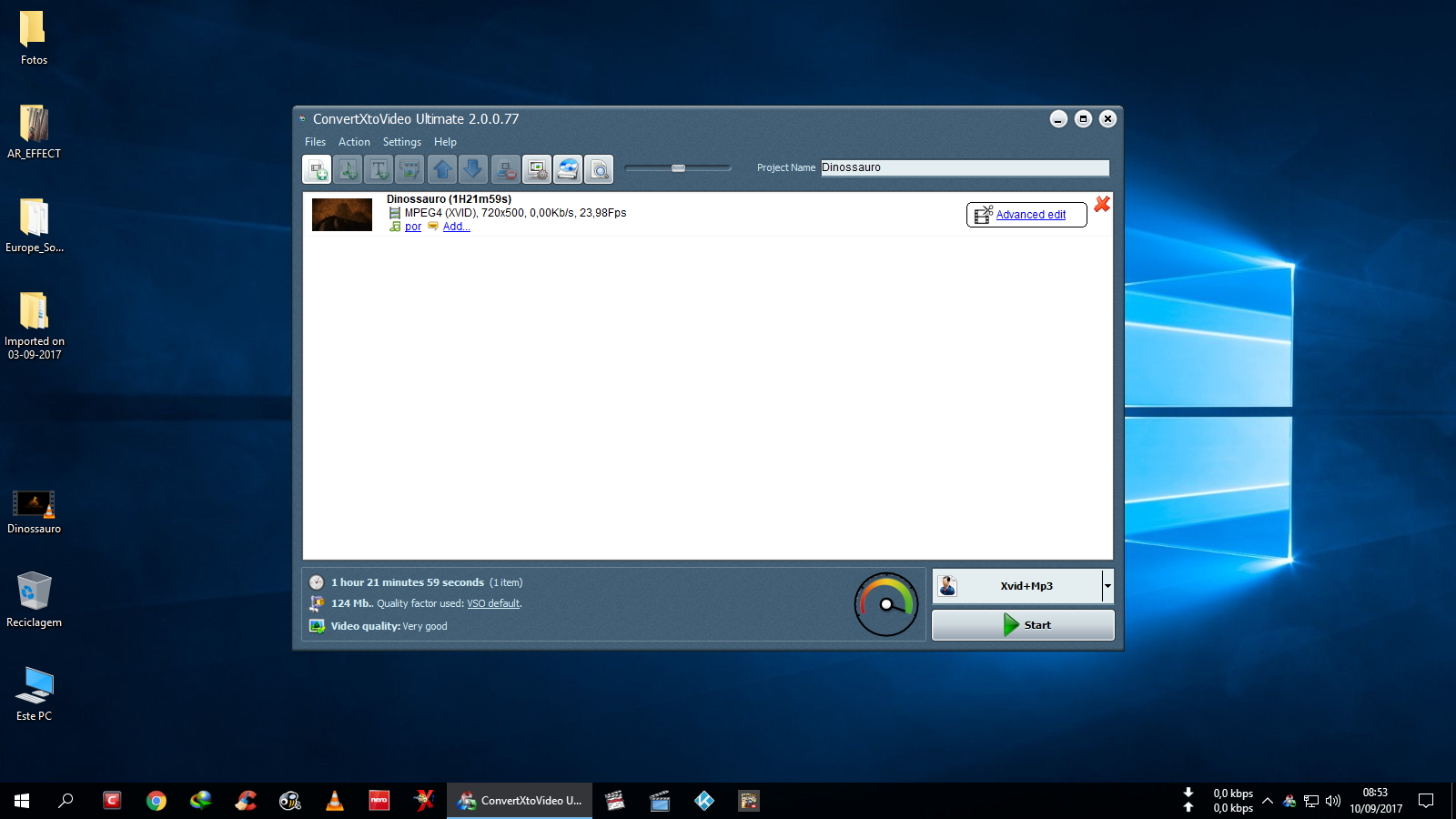Open the 'Imported on 03-09-2017' folder

34,325
